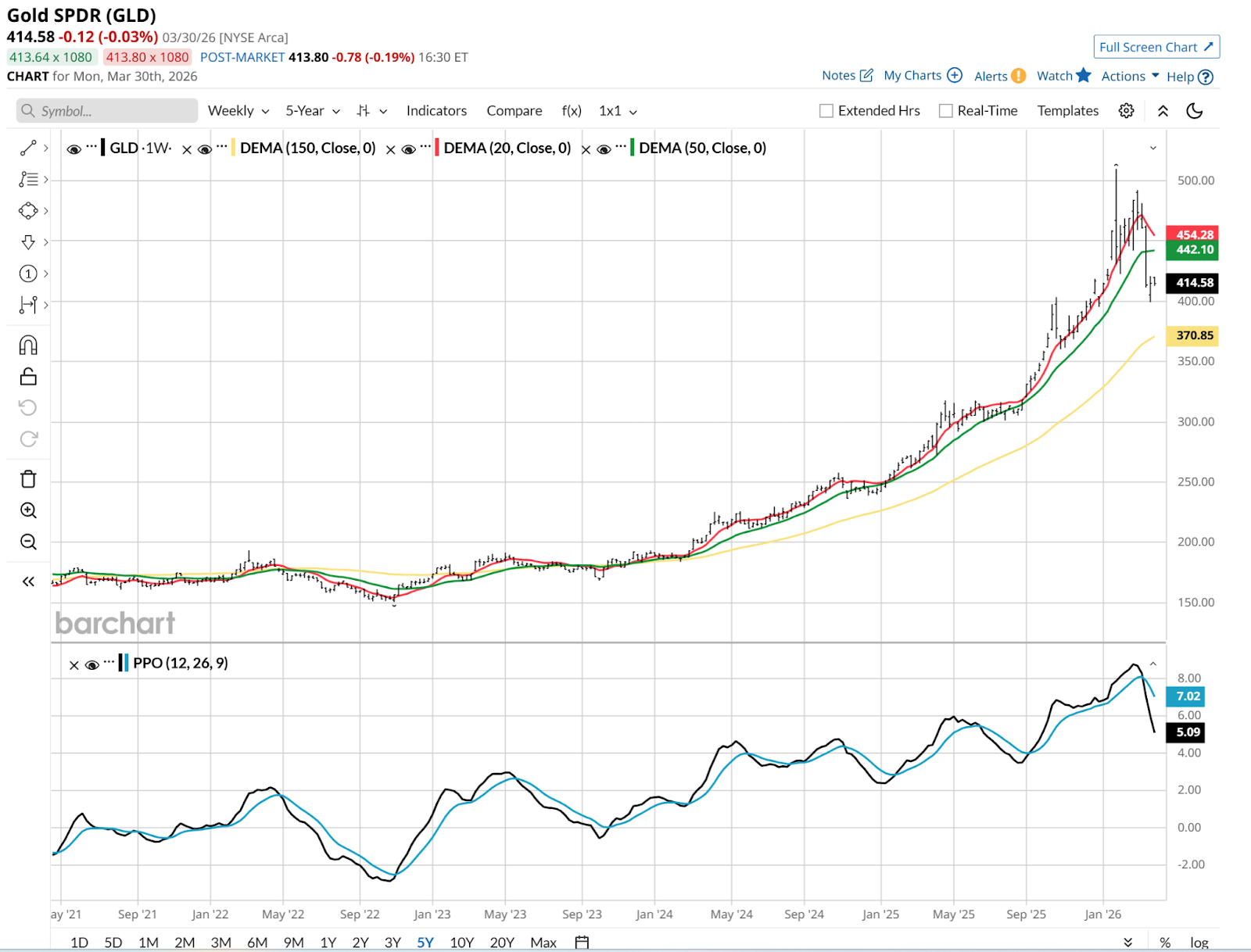Click the unlock drawings padlock icon
Image resolution: width=1251 pixels, height=952 pixels.
pyautogui.click(x=28, y=377)
